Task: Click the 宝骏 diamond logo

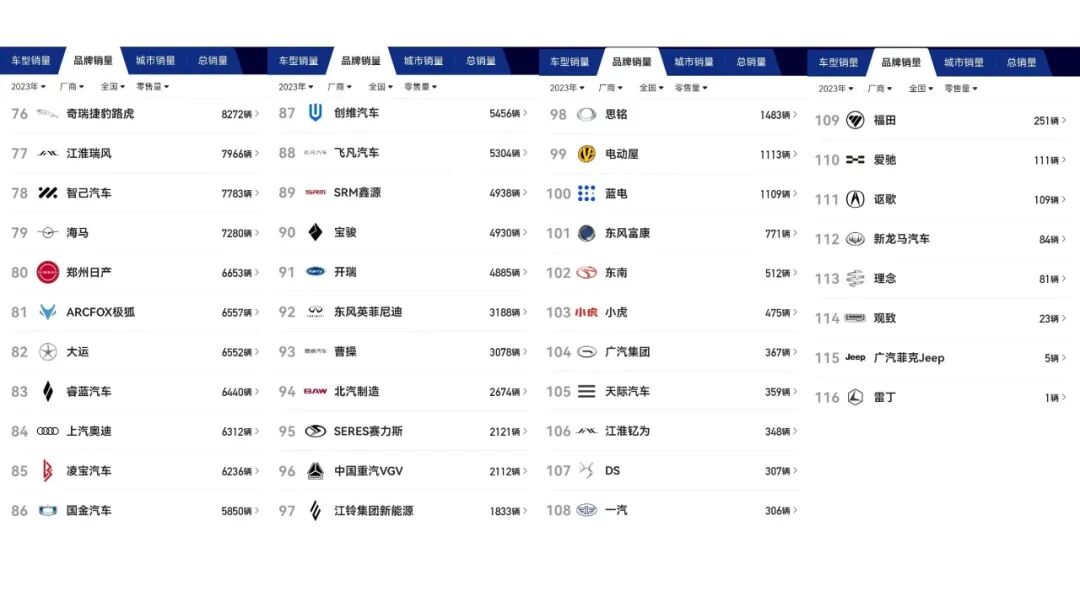Action: coord(315,232)
